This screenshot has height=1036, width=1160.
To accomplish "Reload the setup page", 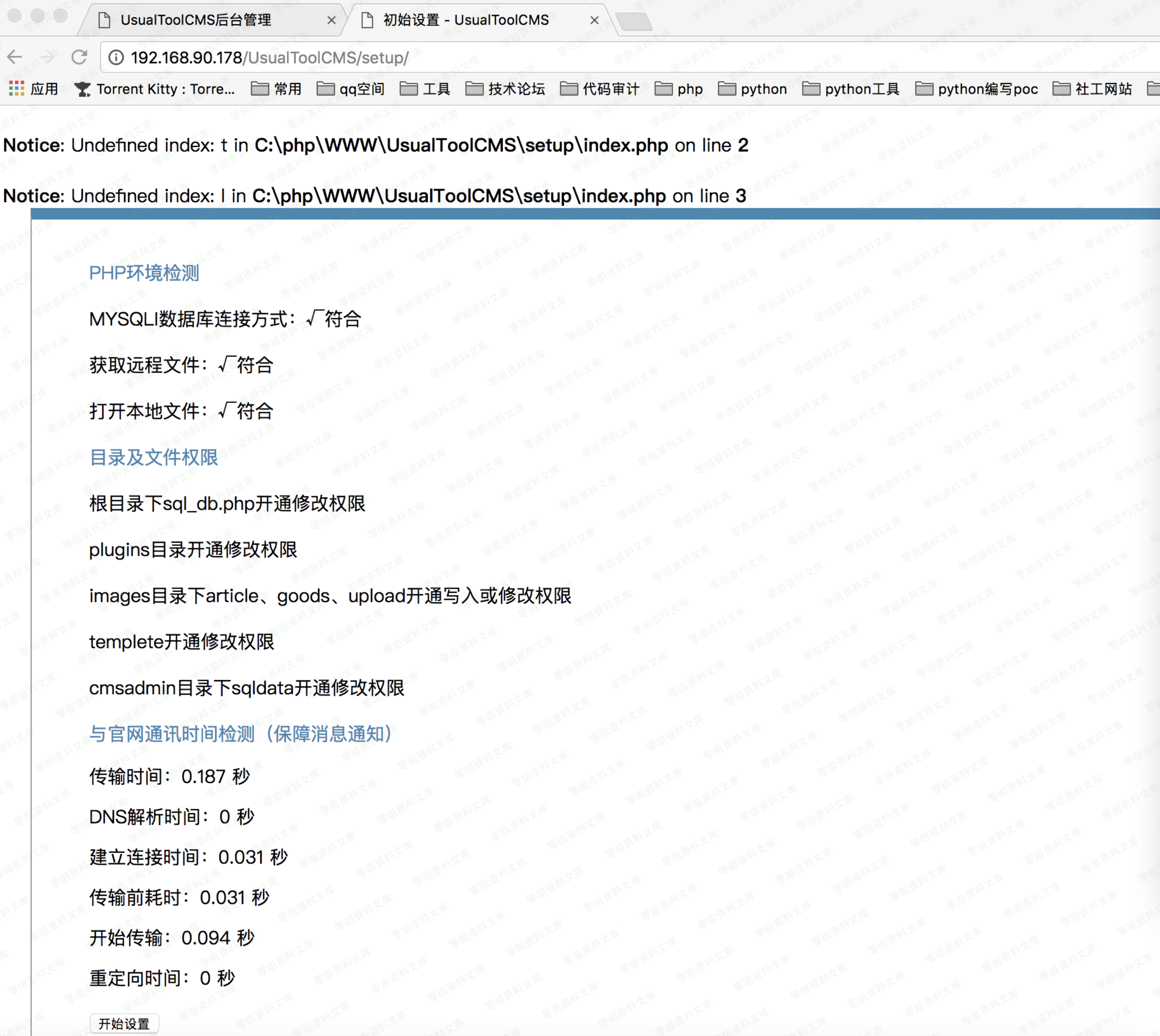I will pyautogui.click(x=79, y=57).
